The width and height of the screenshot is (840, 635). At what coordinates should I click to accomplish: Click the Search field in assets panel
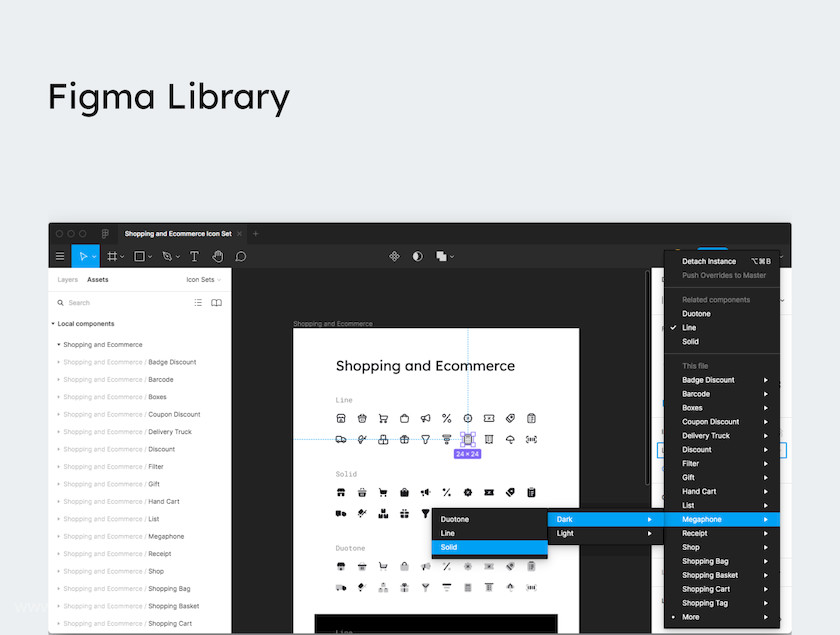(123, 303)
